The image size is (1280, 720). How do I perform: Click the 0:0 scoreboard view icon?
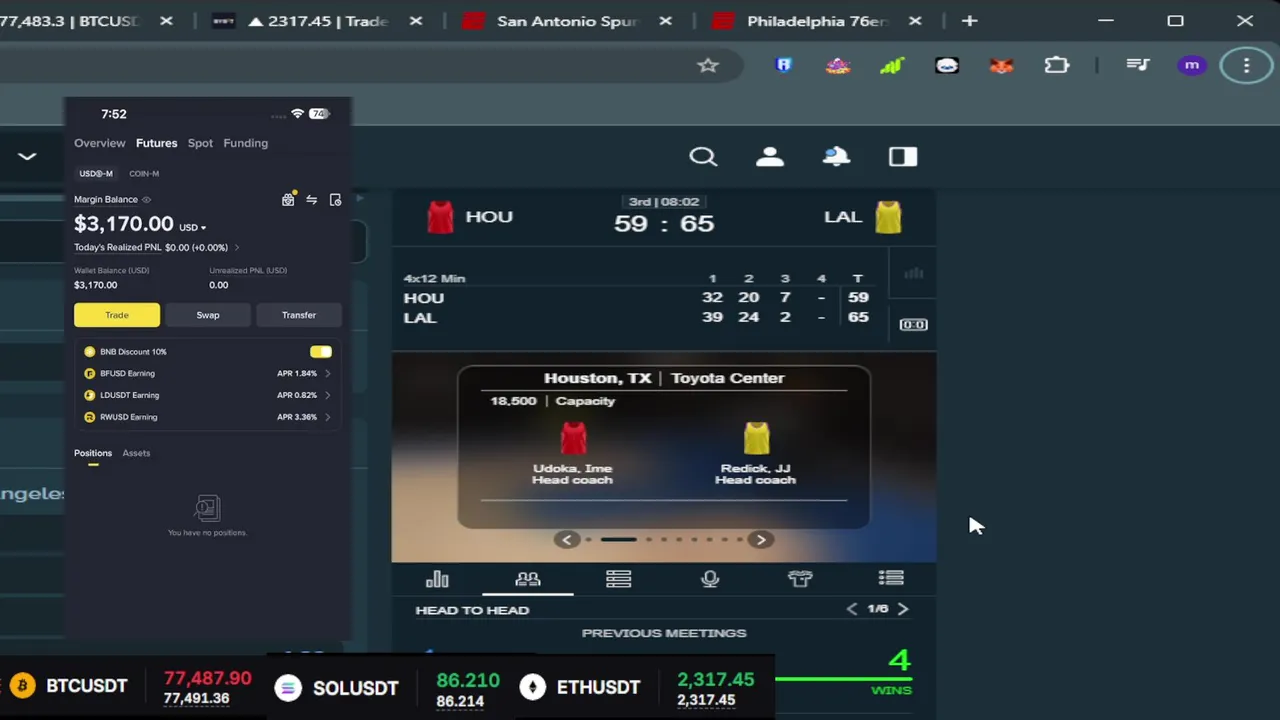click(x=913, y=324)
